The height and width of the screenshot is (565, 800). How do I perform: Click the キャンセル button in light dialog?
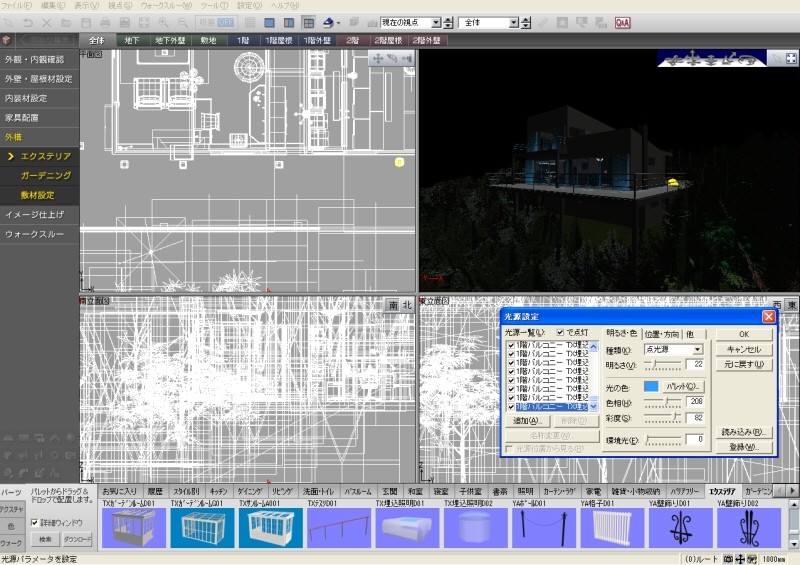point(744,349)
